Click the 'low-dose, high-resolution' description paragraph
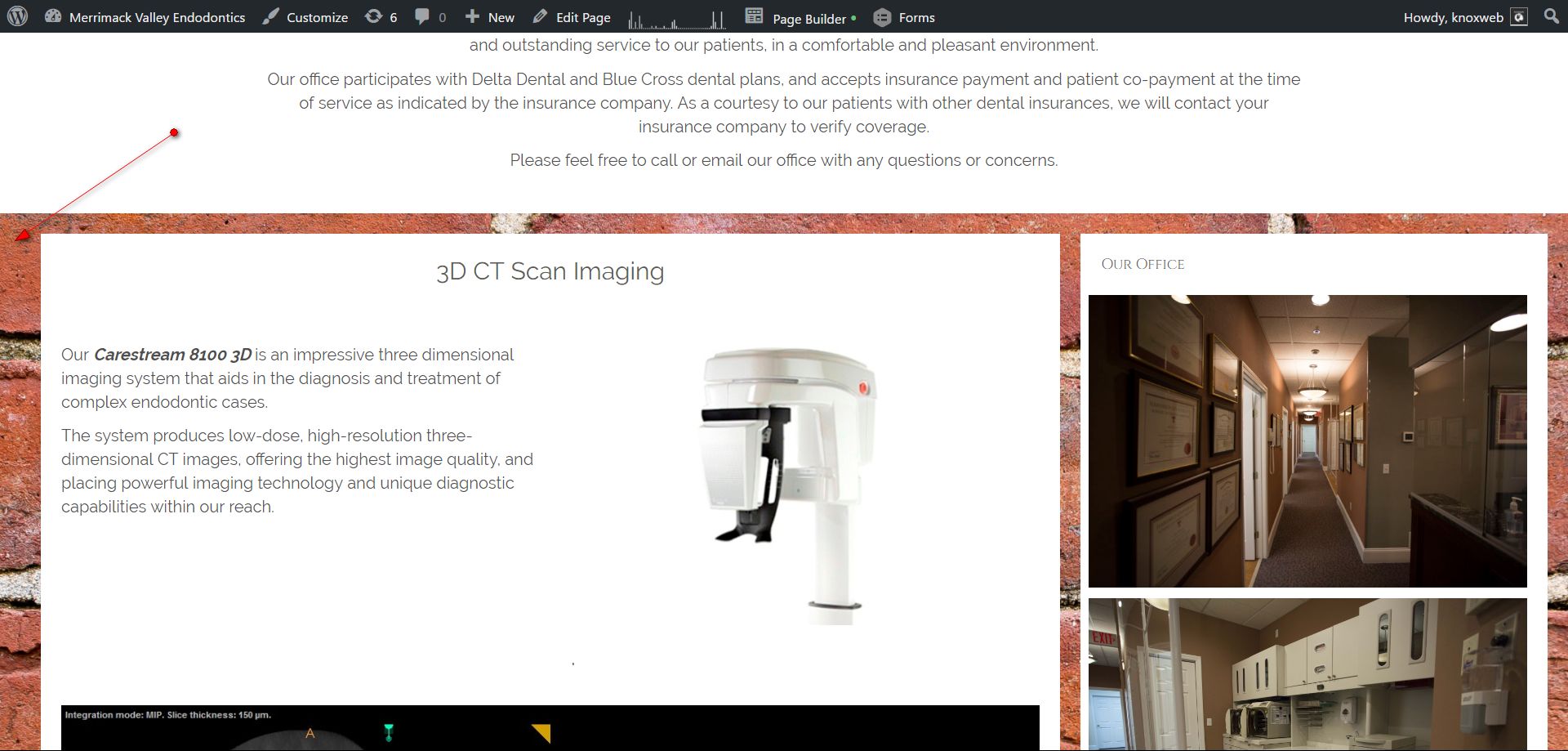The height and width of the screenshot is (751, 1568). click(297, 471)
